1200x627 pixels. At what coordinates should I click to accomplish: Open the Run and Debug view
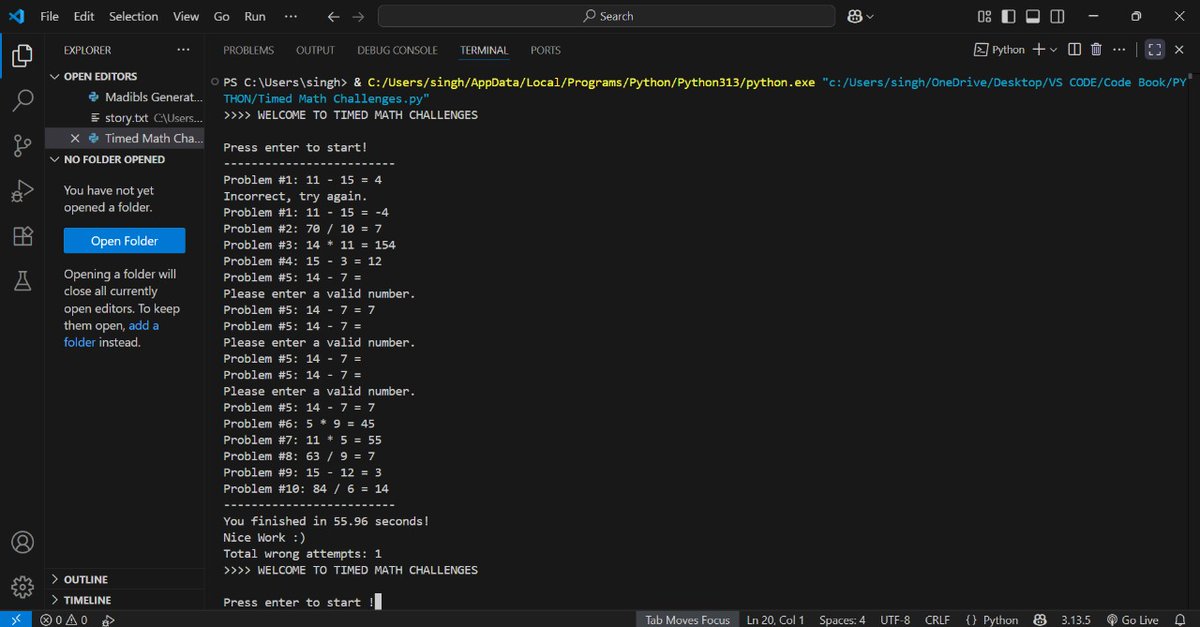pos(22,191)
